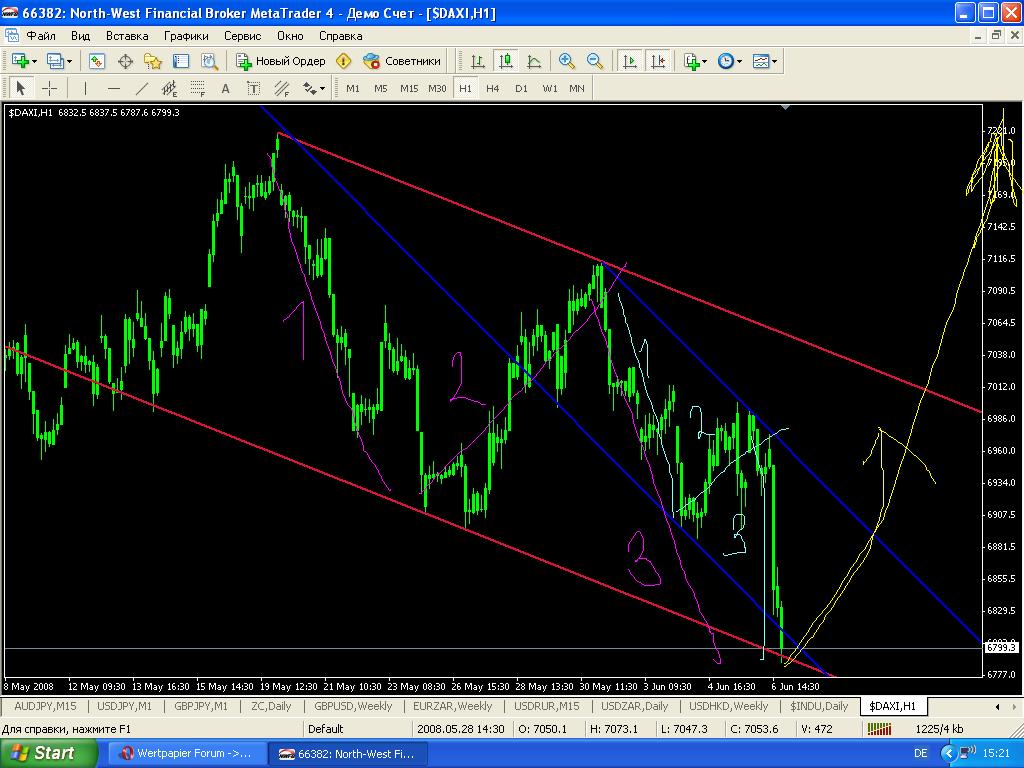Open the Вид menu
The width and height of the screenshot is (1024, 768).
point(80,36)
